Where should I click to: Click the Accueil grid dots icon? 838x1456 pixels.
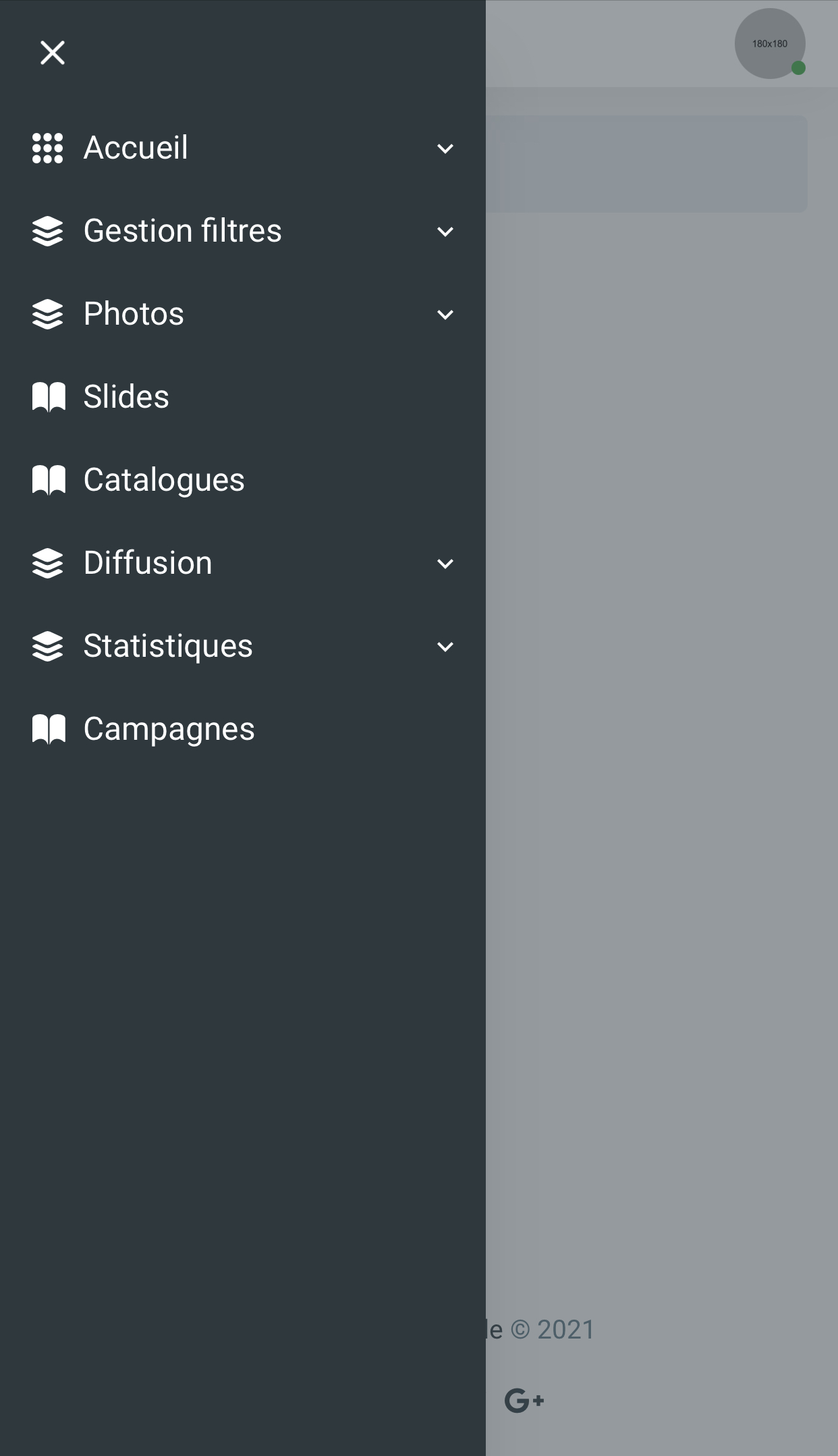click(47, 149)
